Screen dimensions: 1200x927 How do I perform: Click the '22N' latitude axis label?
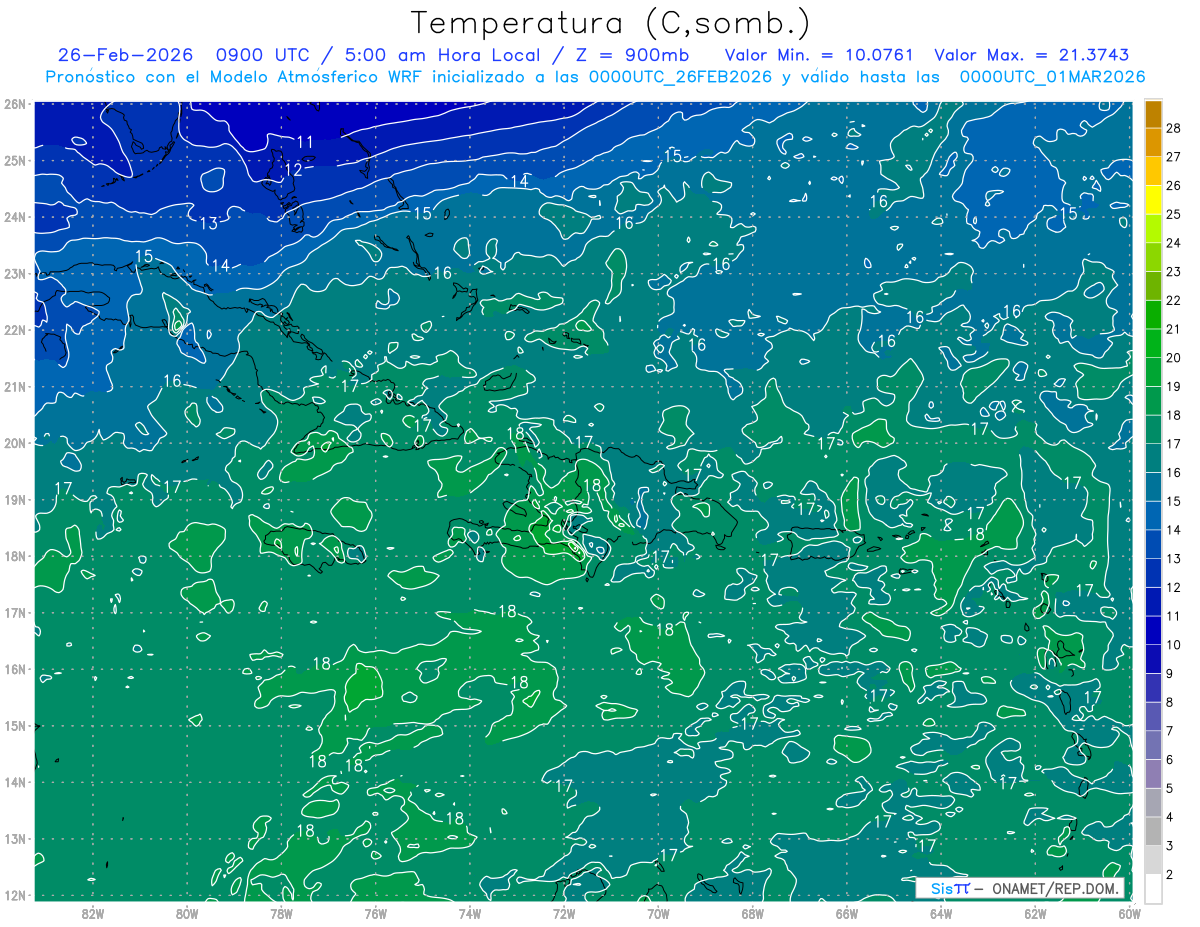[14, 330]
